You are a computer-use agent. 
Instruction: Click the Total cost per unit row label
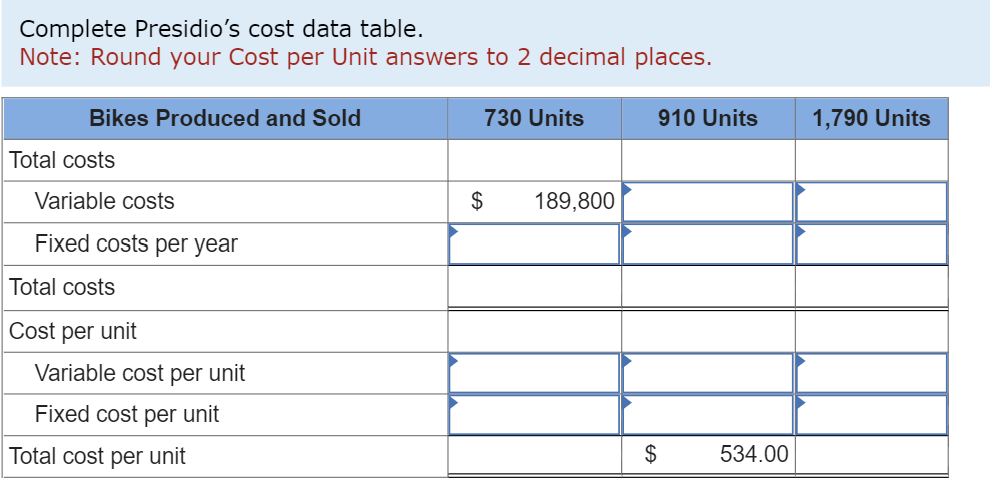(97, 455)
